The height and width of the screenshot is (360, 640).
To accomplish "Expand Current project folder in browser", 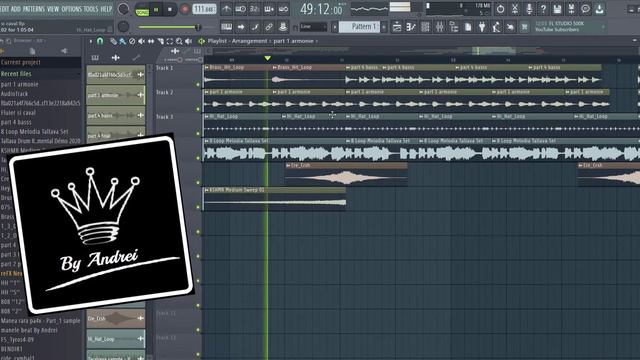I will click(x=40, y=62).
